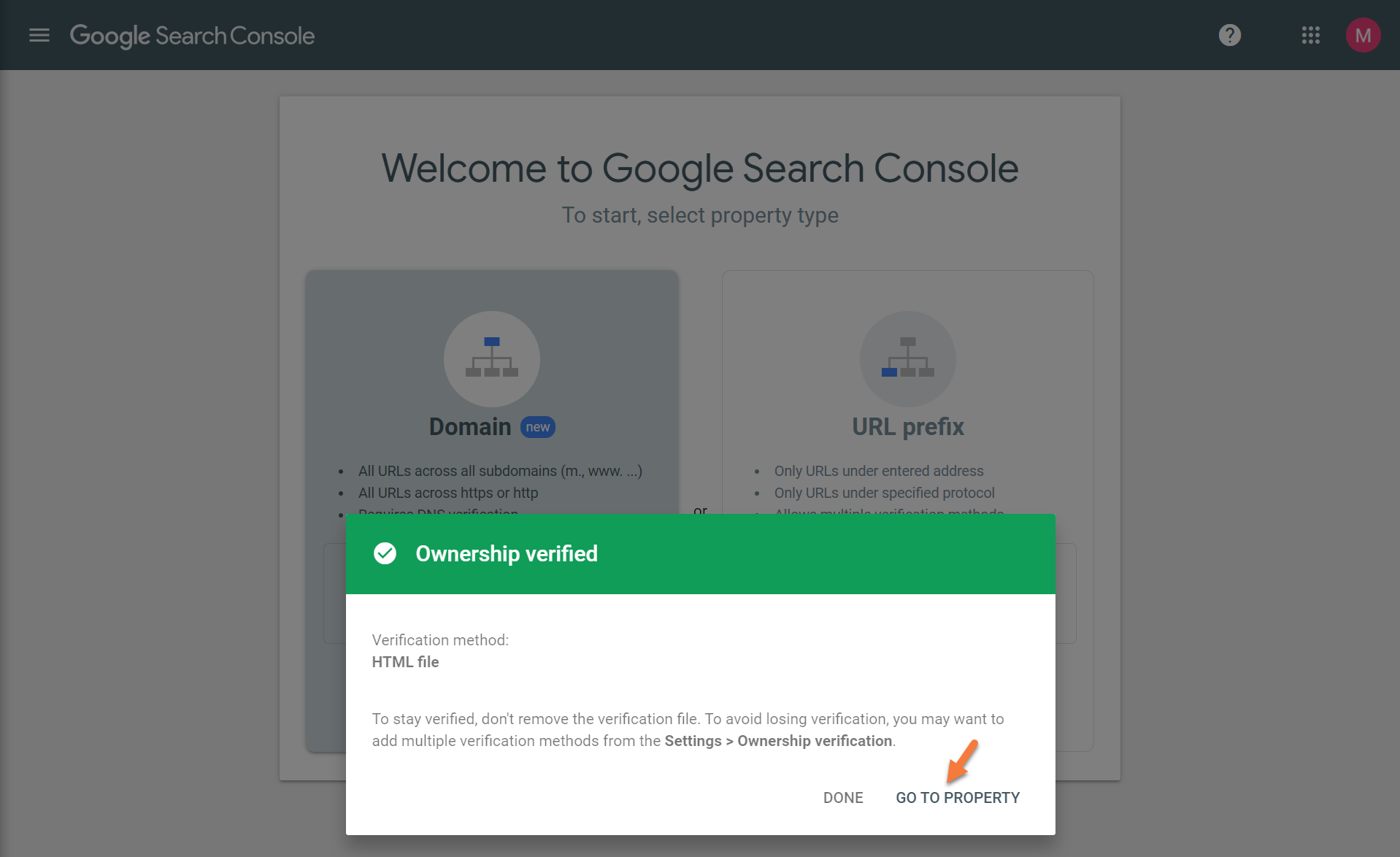Click the URL prefix heading text
Screen dimensions: 1400x857
click(907, 427)
